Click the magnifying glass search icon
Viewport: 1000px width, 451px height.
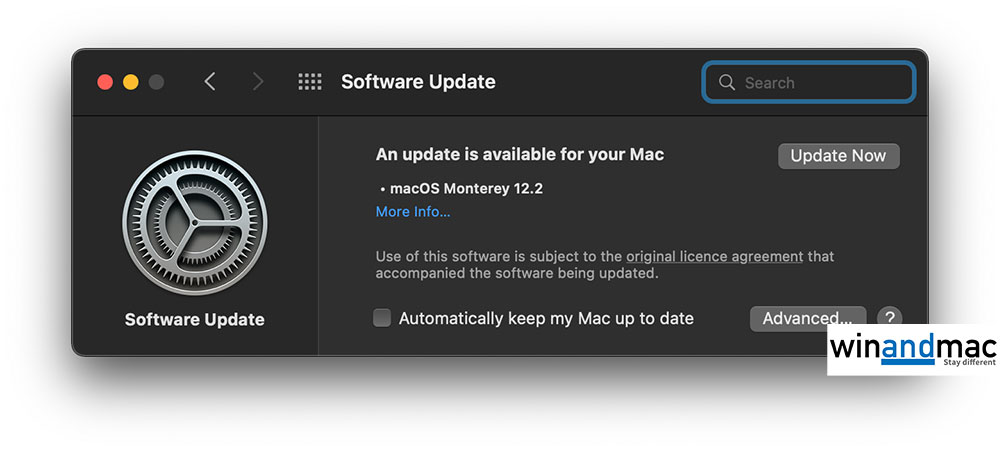point(727,83)
